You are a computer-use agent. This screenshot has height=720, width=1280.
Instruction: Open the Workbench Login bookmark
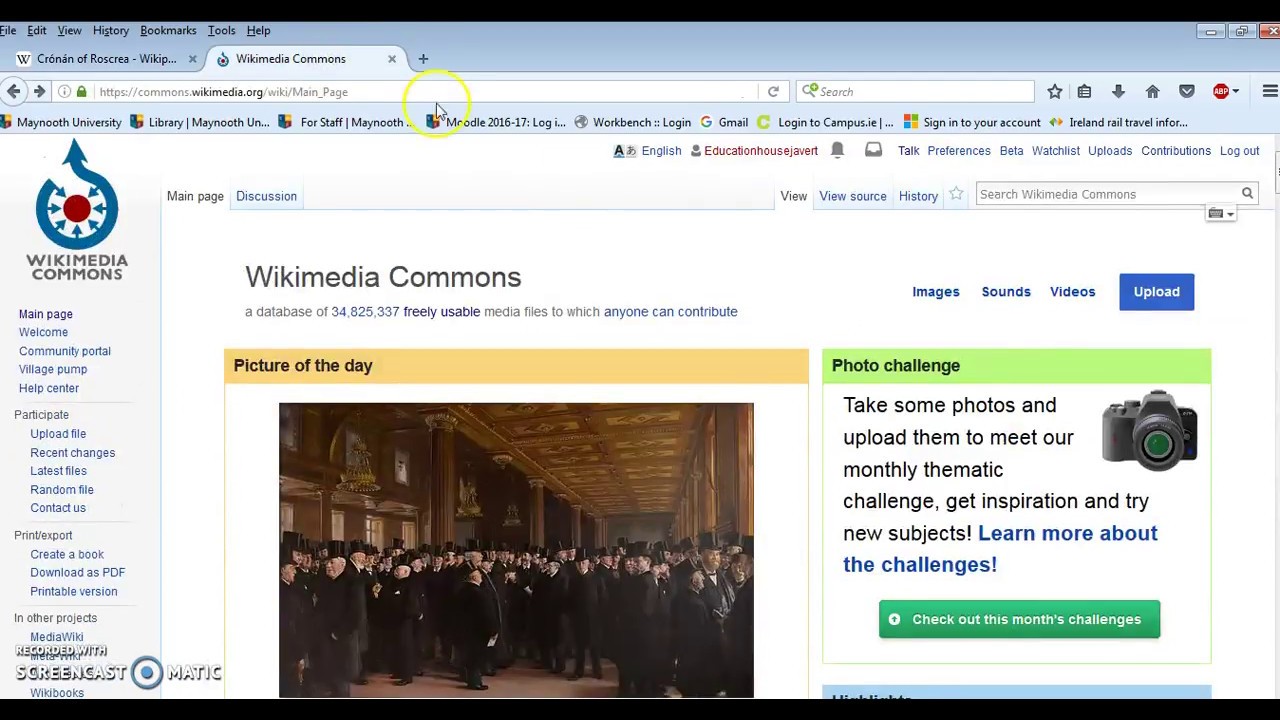pos(633,122)
